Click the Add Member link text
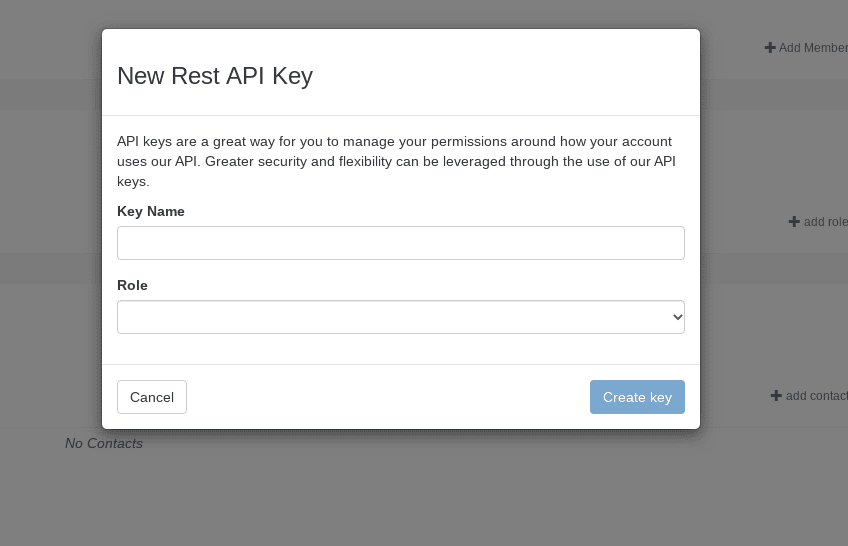 pos(812,48)
